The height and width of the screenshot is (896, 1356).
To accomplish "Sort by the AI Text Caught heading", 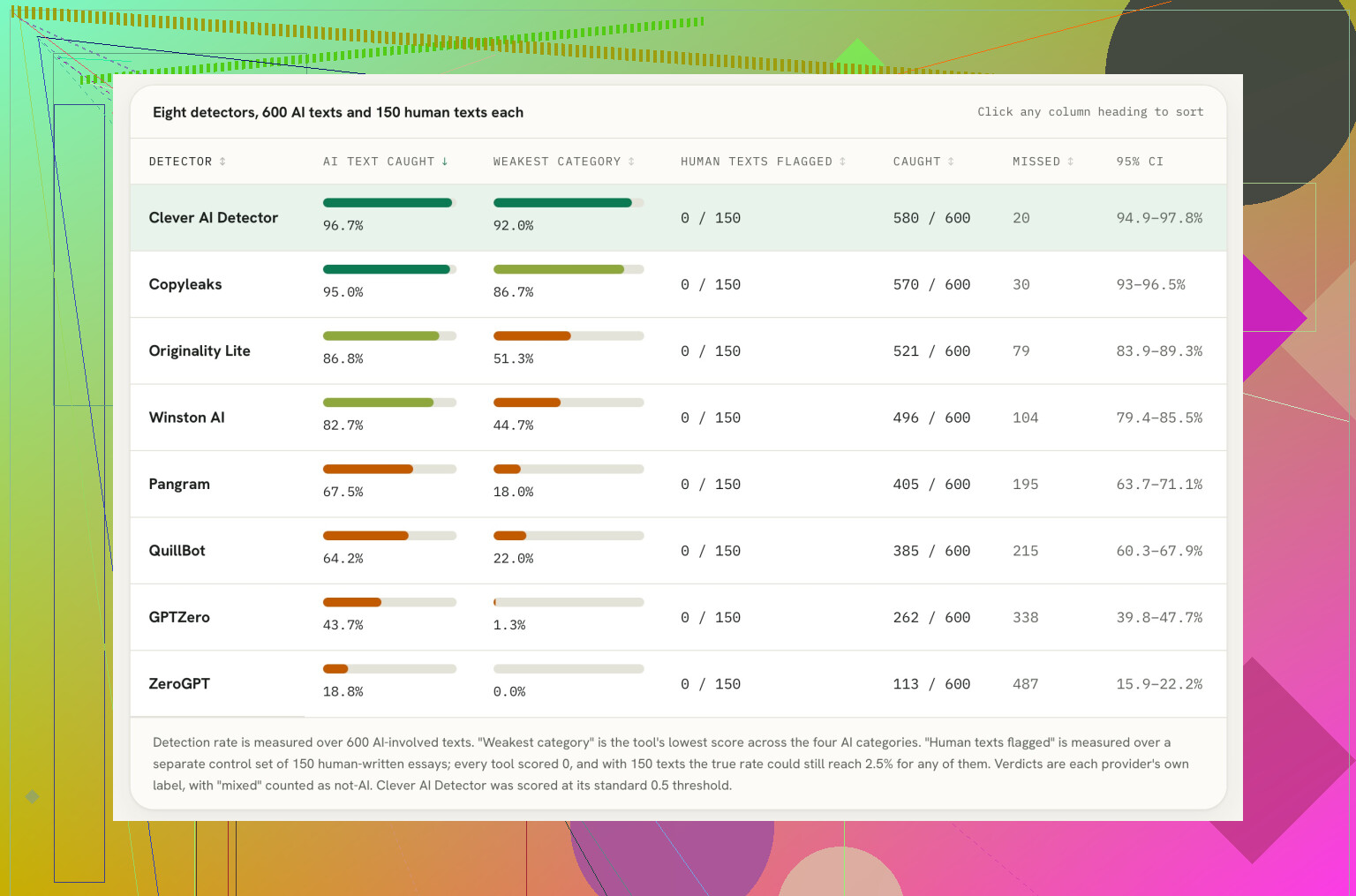I will [x=379, y=162].
